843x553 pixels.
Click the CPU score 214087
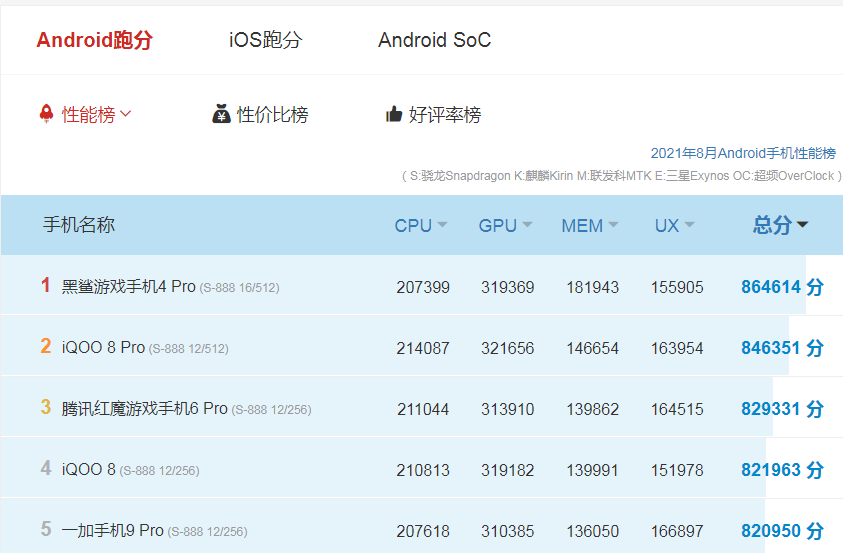click(x=423, y=348)
